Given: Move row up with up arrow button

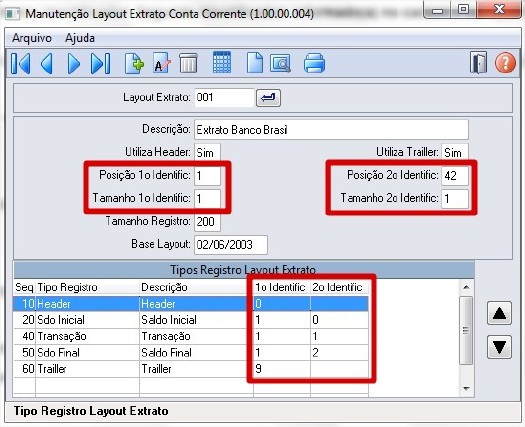Looking at the screenshot, I should click(x=499, y=313).
